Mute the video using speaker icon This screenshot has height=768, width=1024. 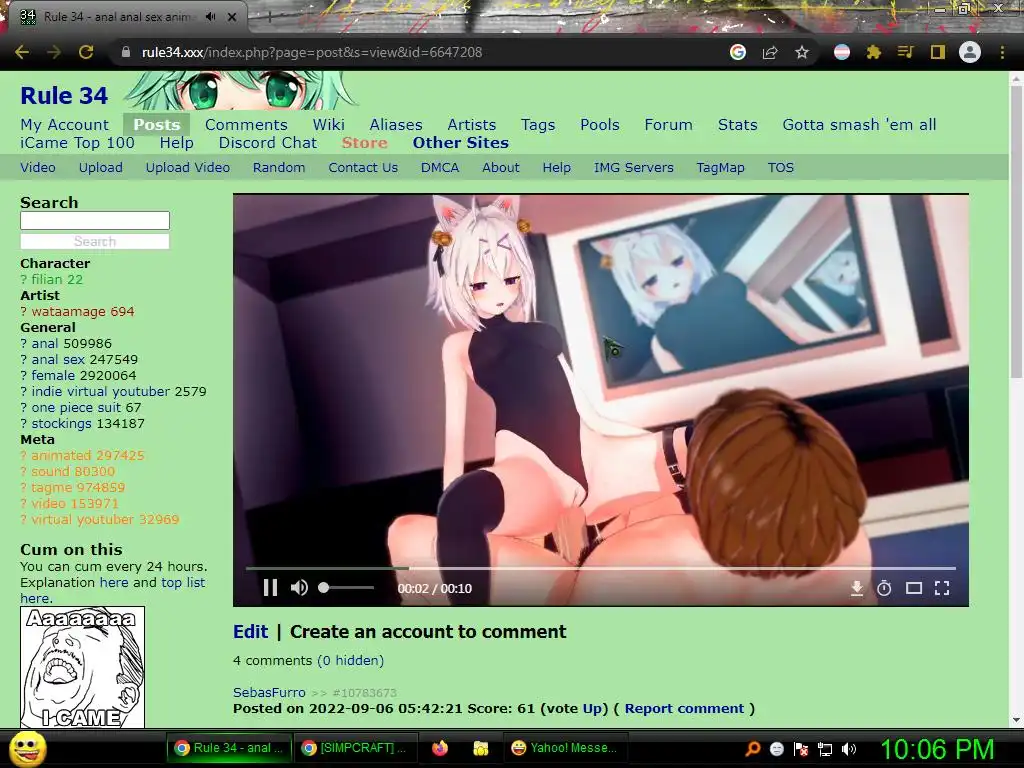299,588
